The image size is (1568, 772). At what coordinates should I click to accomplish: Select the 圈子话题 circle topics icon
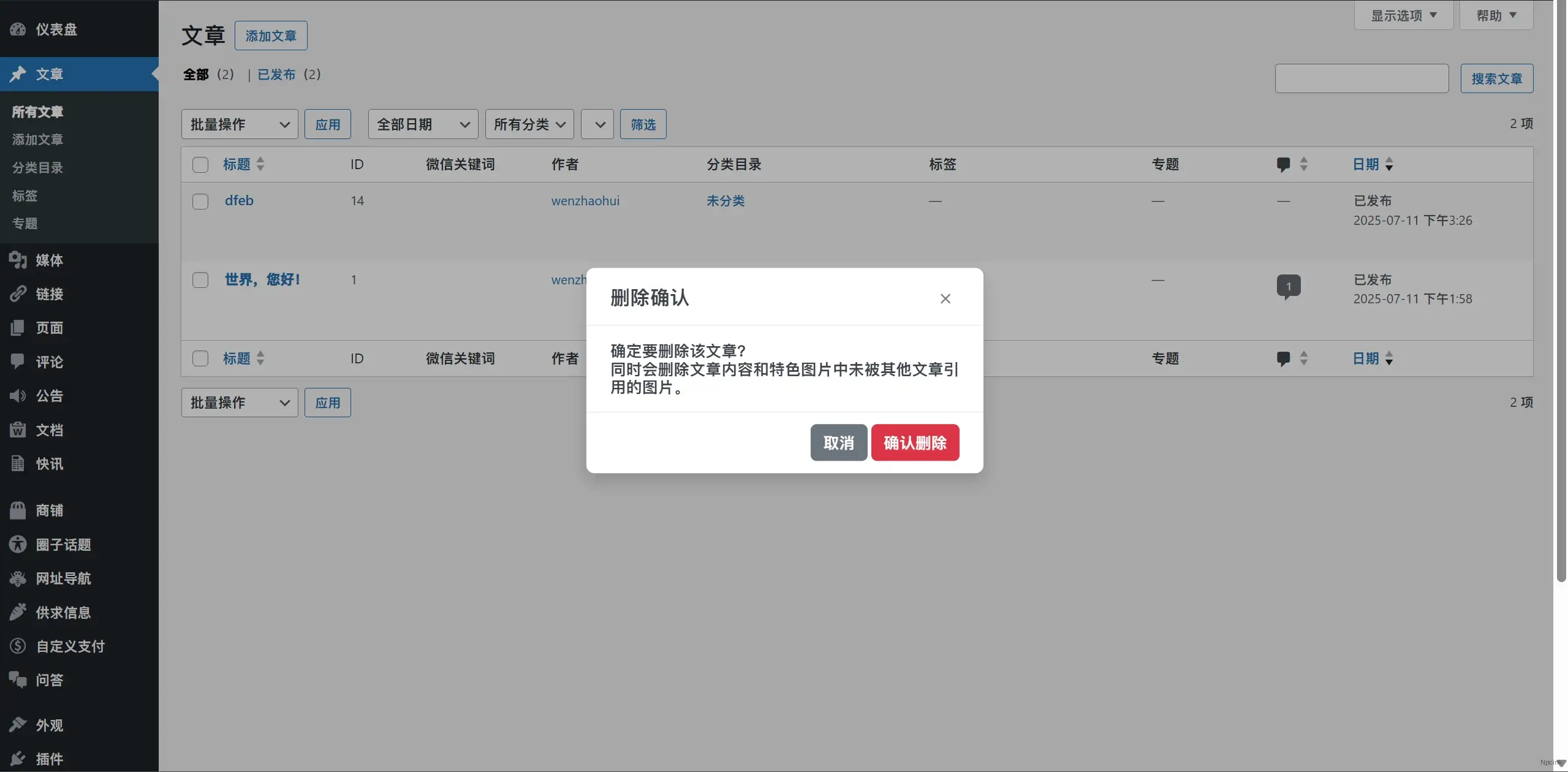click(x=18, y=543)
